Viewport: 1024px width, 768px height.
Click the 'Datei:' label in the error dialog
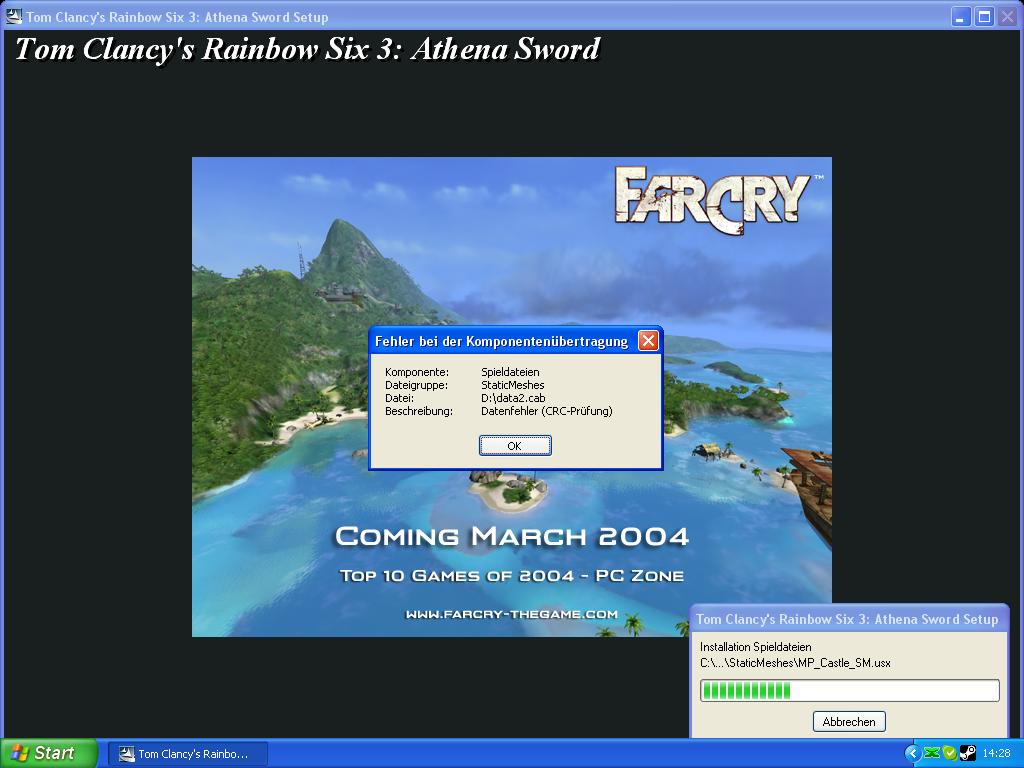click(x=399, y=398)
